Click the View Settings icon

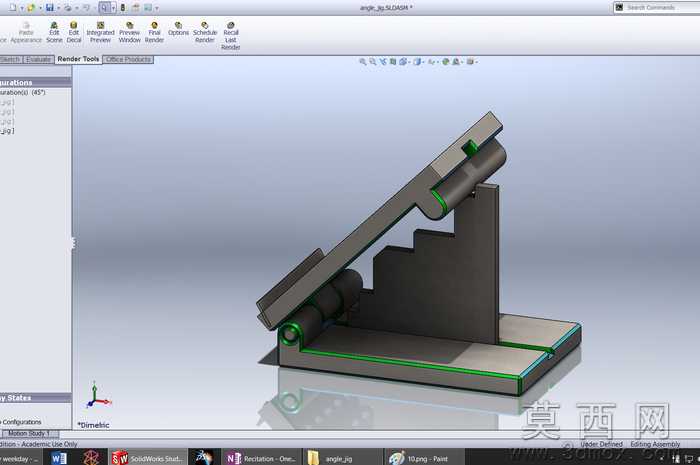[x=470, y=62]
